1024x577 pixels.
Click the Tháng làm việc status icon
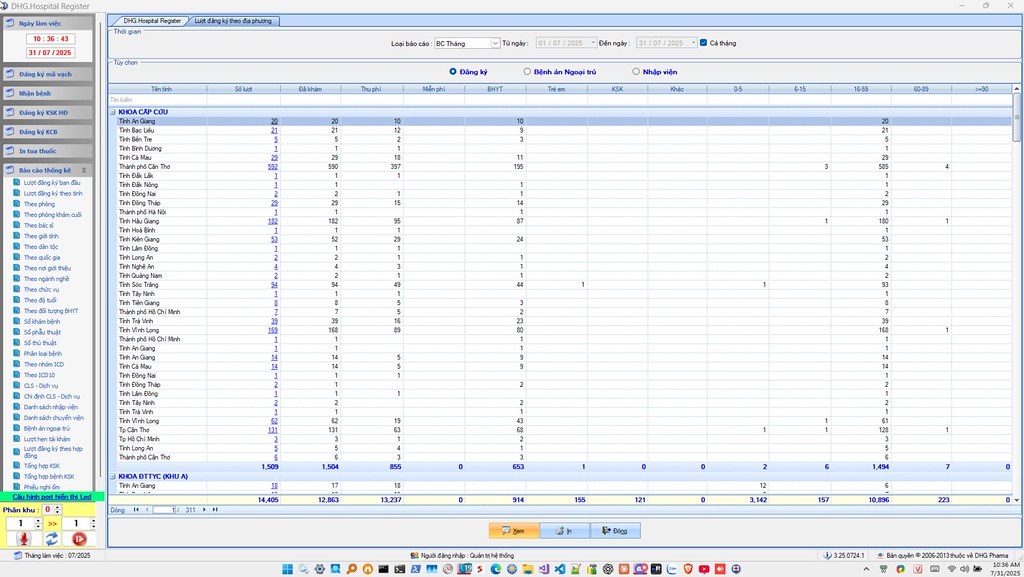coord(18,555)
